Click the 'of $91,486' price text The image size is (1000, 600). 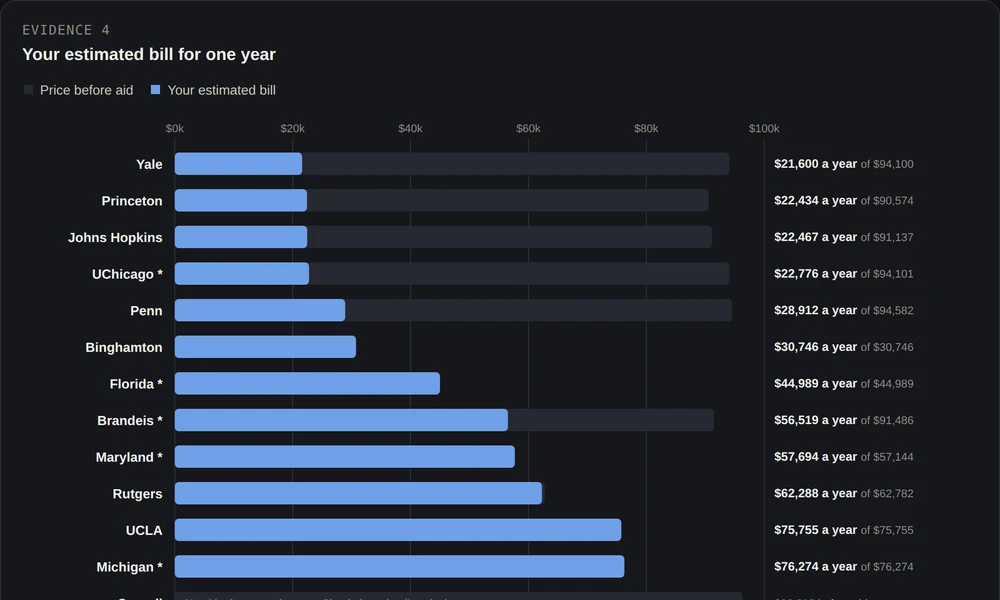tap(887, 421)
